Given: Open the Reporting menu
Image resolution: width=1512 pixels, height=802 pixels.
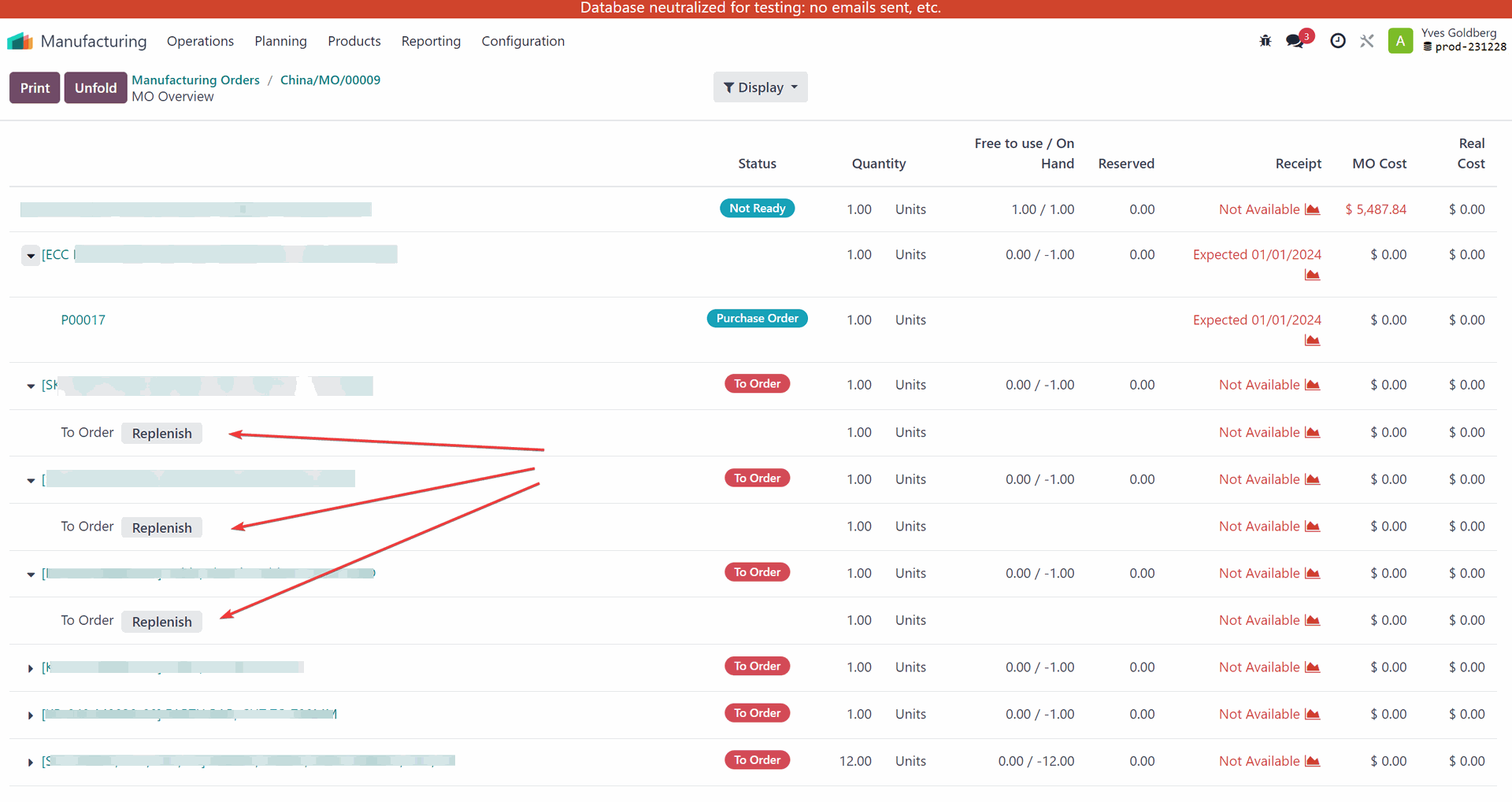Looking at the screenshot, I should click(431, 41).
